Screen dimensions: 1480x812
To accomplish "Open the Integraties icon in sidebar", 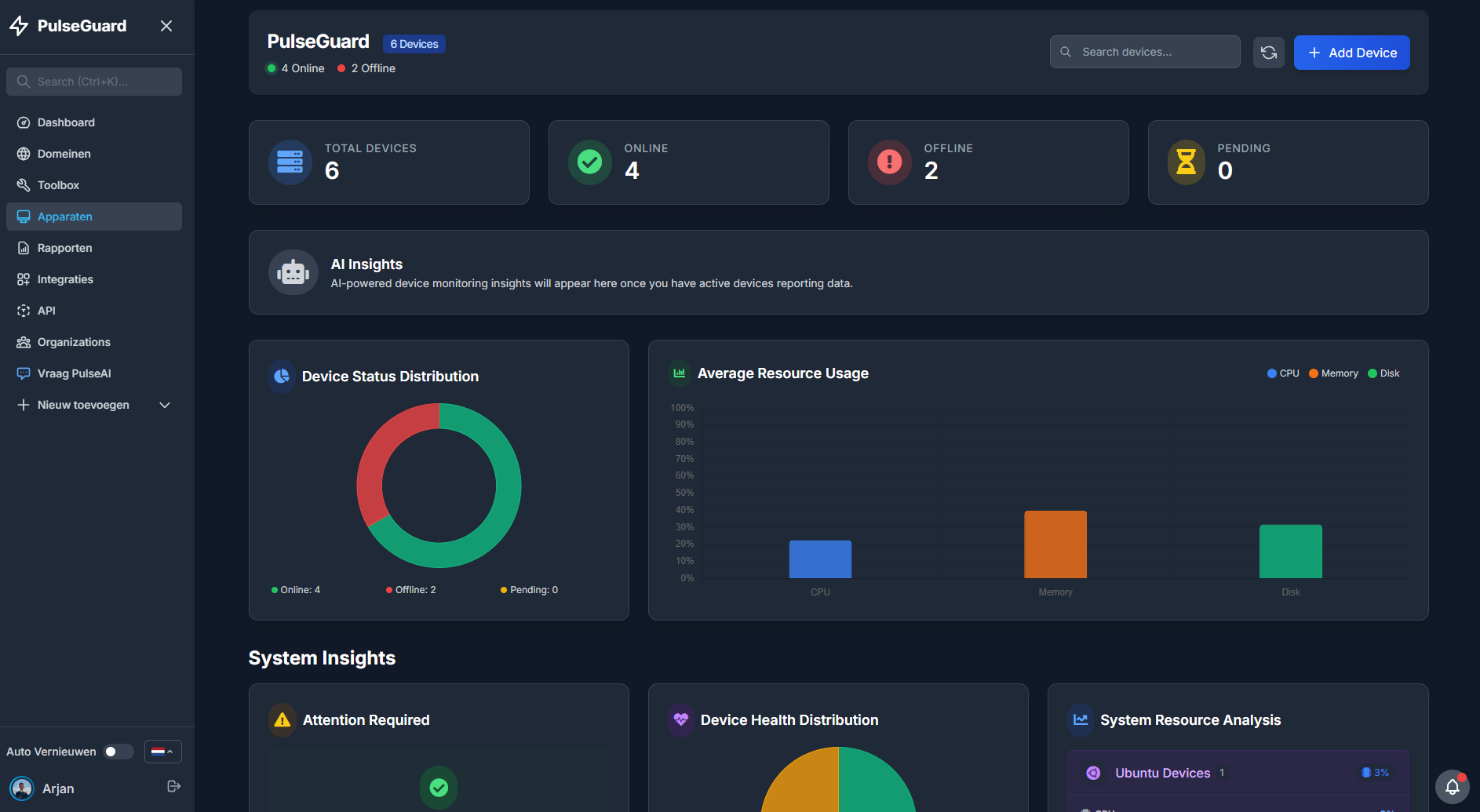I will tap(23, 279).
